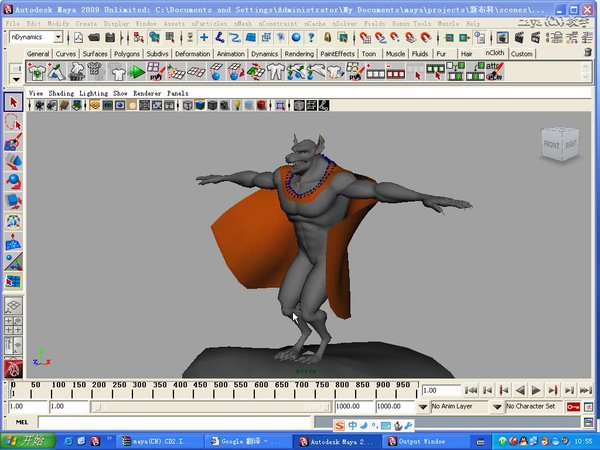
Task: Switch to the Polygons shelf tab
Action: click(x=127, y=54)
